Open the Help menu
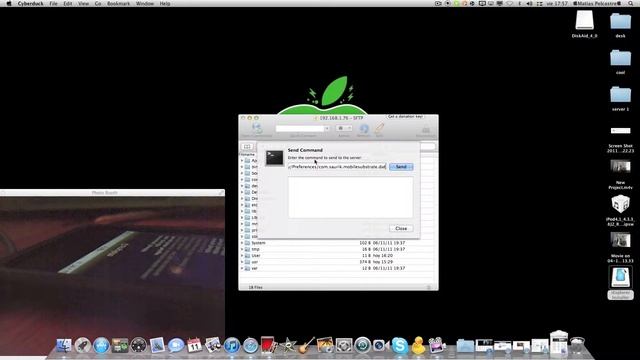The image size is (640, 360). (165, 3)
